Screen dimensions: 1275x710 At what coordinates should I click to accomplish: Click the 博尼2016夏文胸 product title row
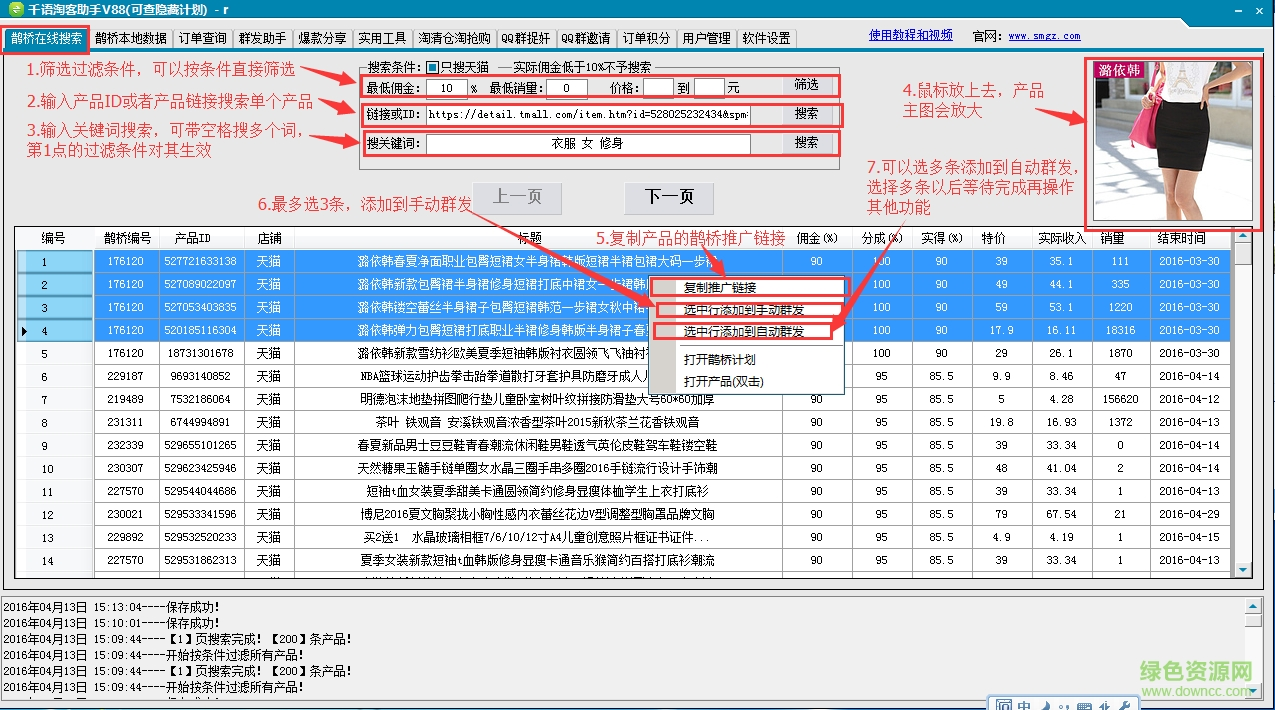(537, 515)
